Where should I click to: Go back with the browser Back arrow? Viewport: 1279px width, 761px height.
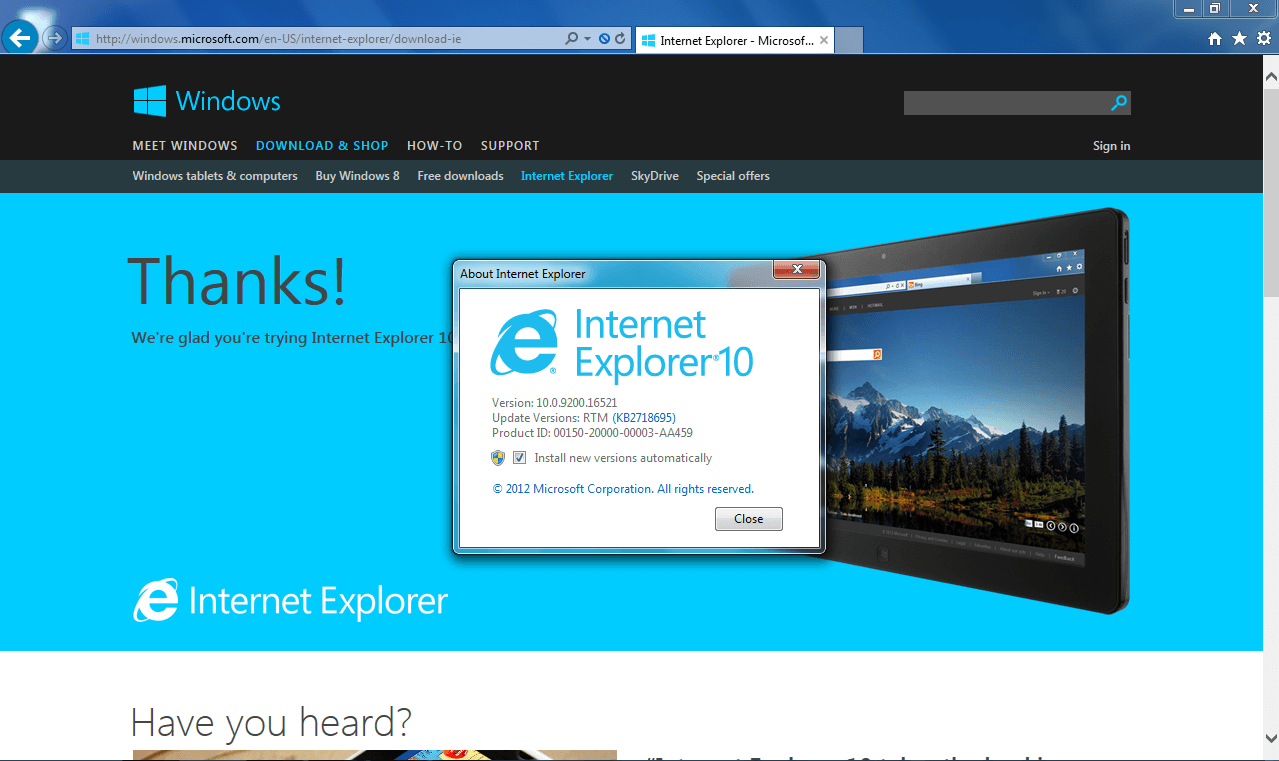20,38
